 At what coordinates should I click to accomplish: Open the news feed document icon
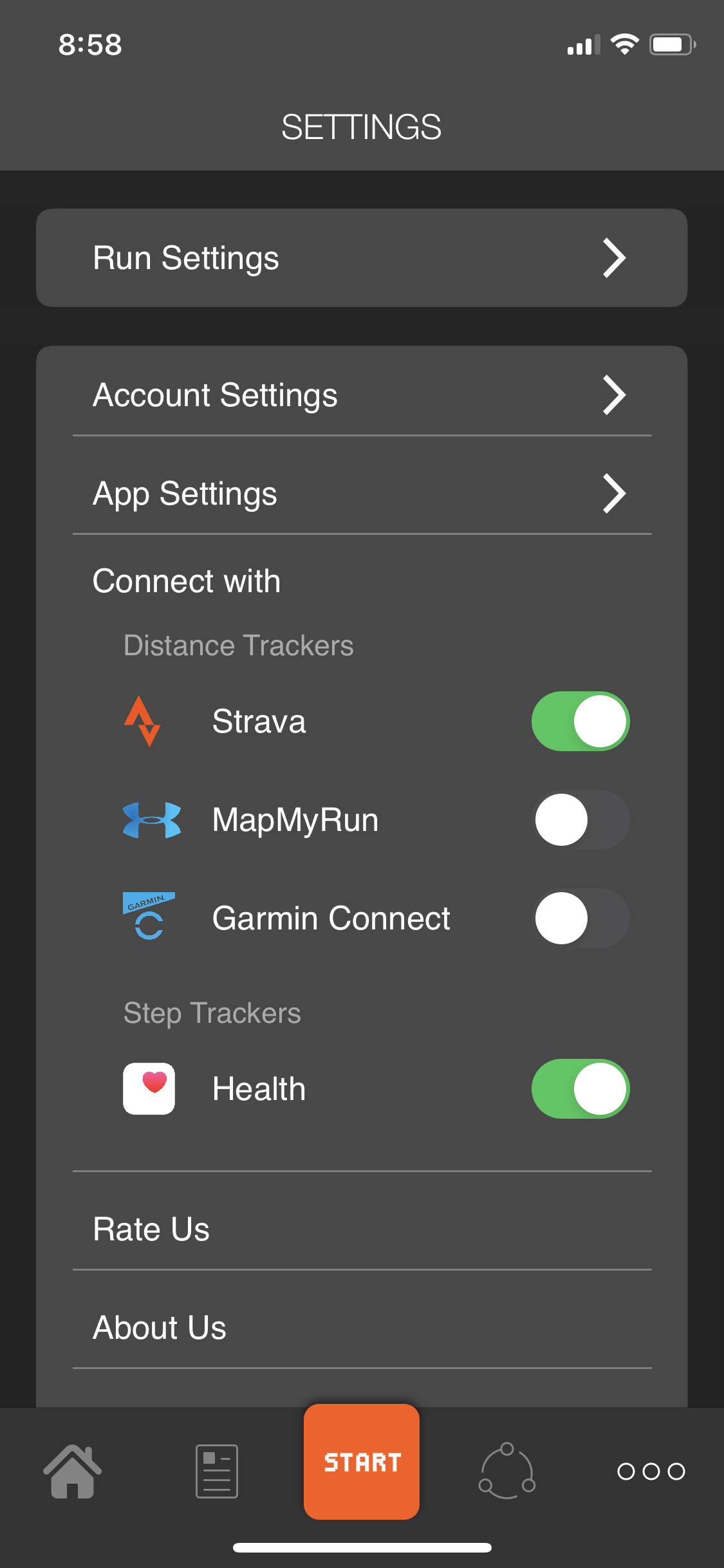pyautogui.click(x=217, y=1471)
